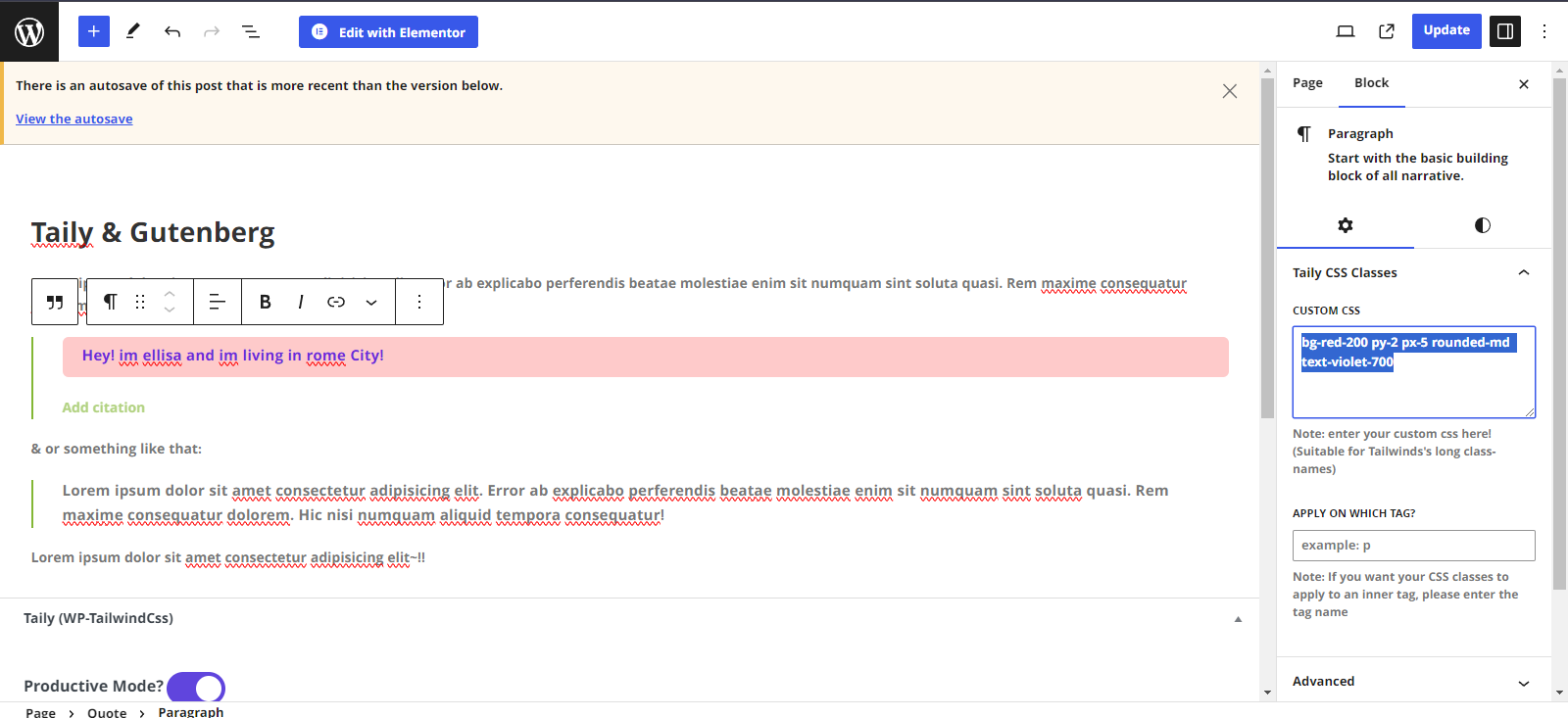Change the paragraph block type
1568x718 pixels.
(x=111, y=302)
